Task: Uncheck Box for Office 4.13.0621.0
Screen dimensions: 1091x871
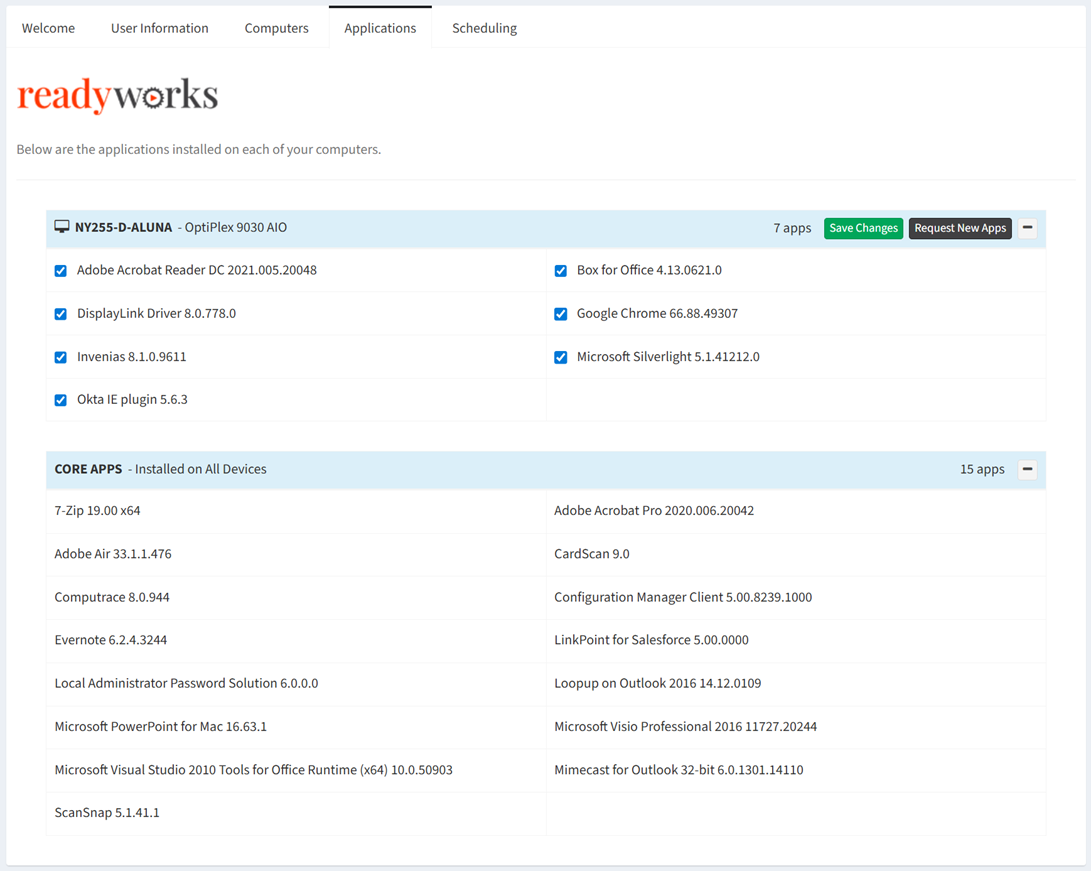Action: (x=560, y=271)
